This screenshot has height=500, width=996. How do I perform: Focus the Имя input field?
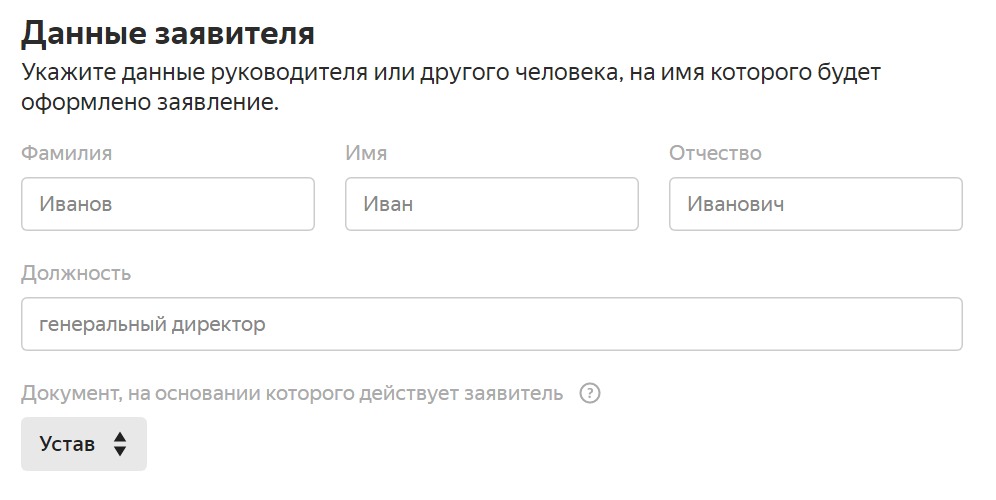coord(492,204)
